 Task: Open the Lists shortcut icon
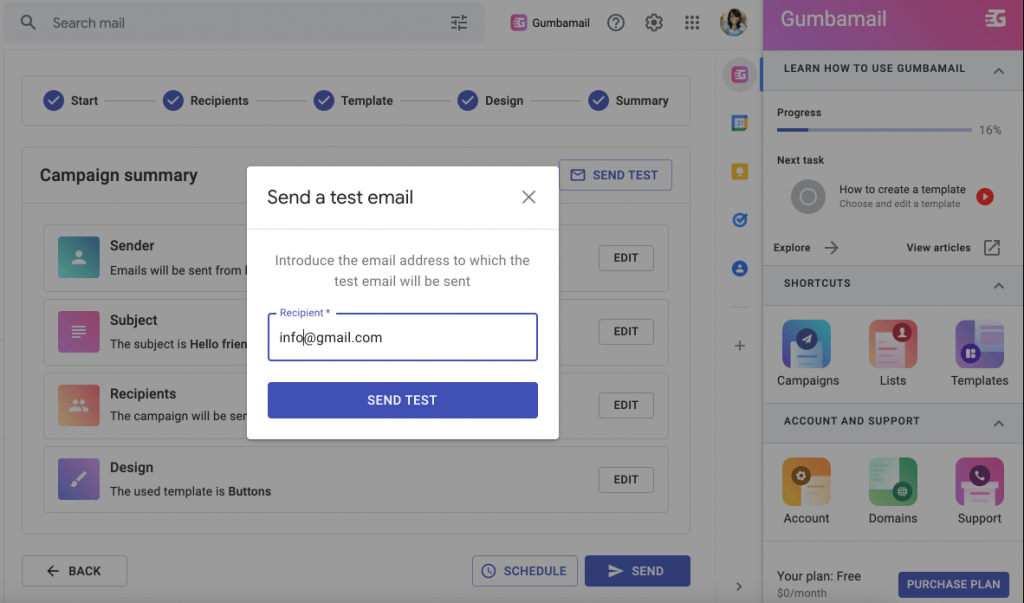(x=893, y=345)
